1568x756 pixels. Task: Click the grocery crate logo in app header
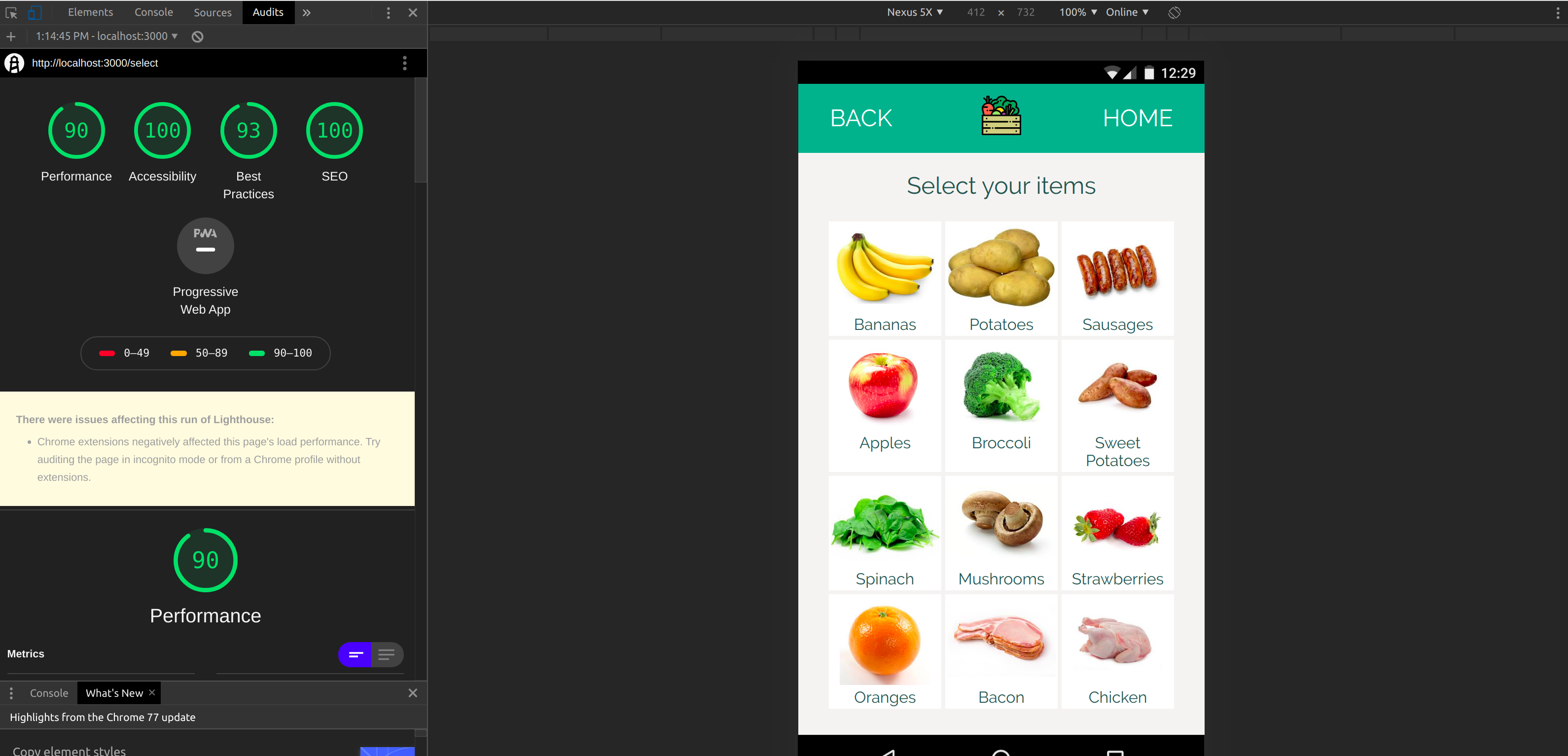click(x=1000, y=116)
